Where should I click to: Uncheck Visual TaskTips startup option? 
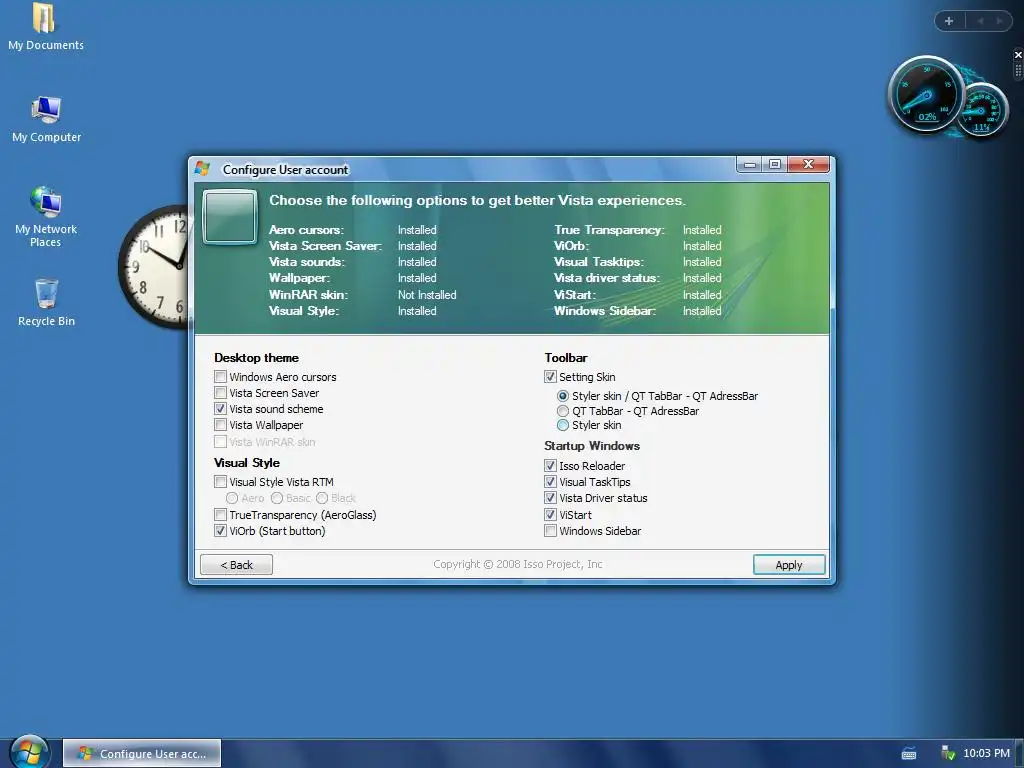[550, 482]
